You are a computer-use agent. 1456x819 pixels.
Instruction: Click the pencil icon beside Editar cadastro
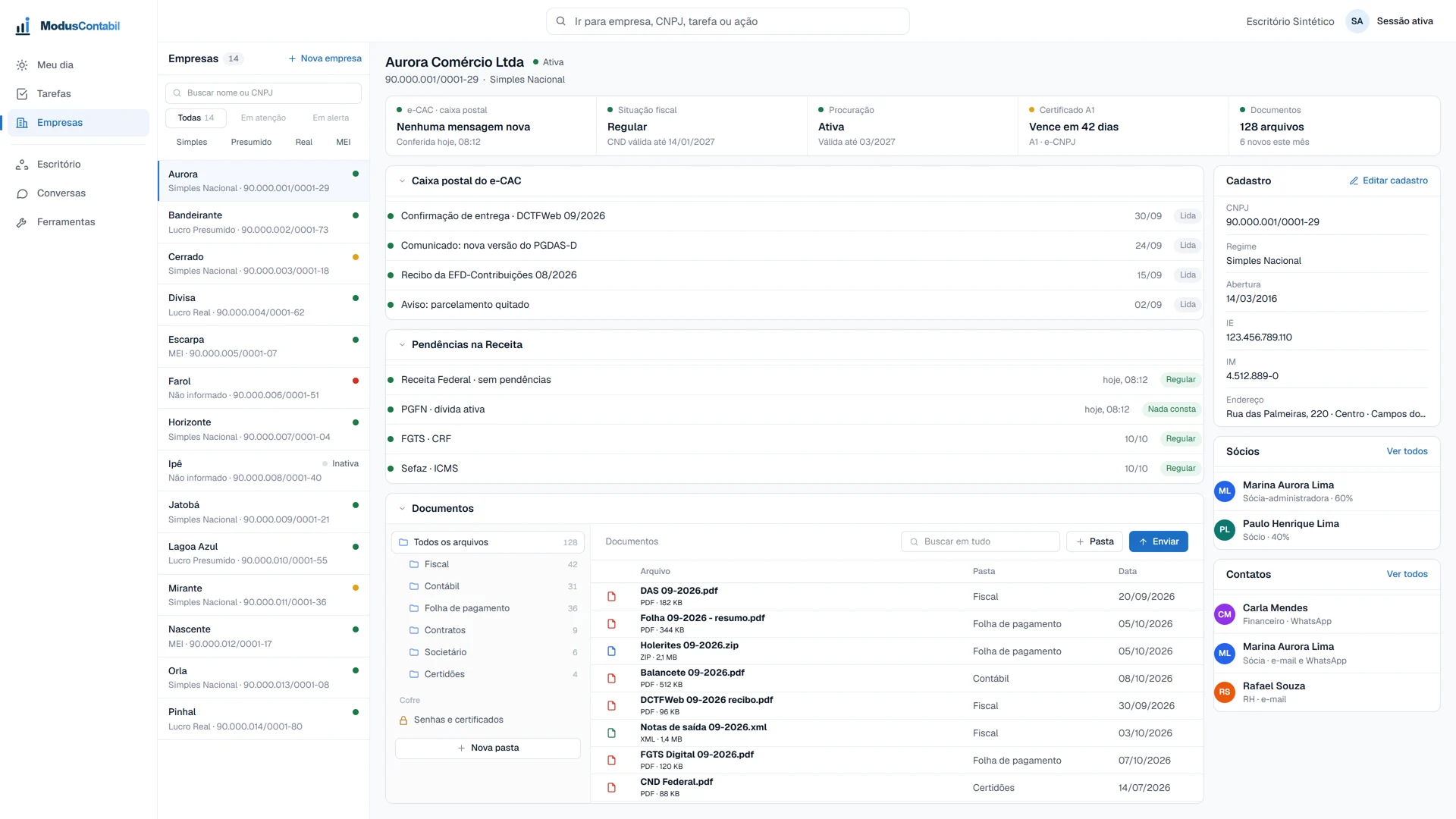click(1354, 181)
